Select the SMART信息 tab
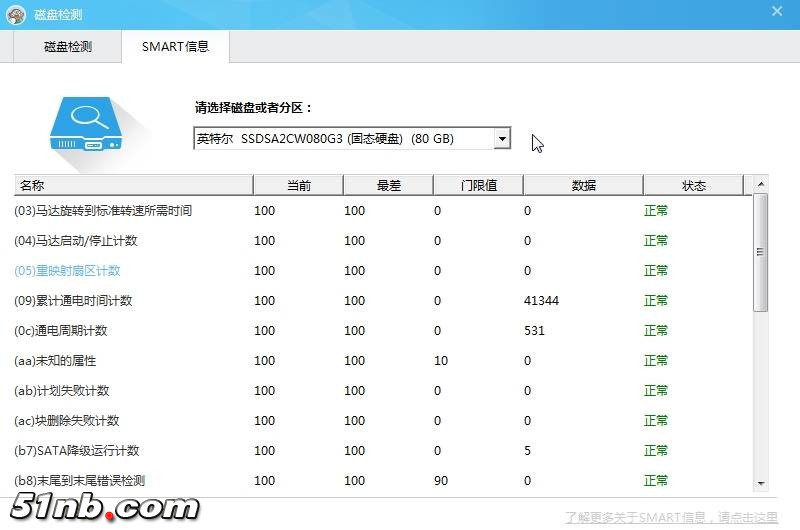800x530 pixels. [x=175, y=47]
